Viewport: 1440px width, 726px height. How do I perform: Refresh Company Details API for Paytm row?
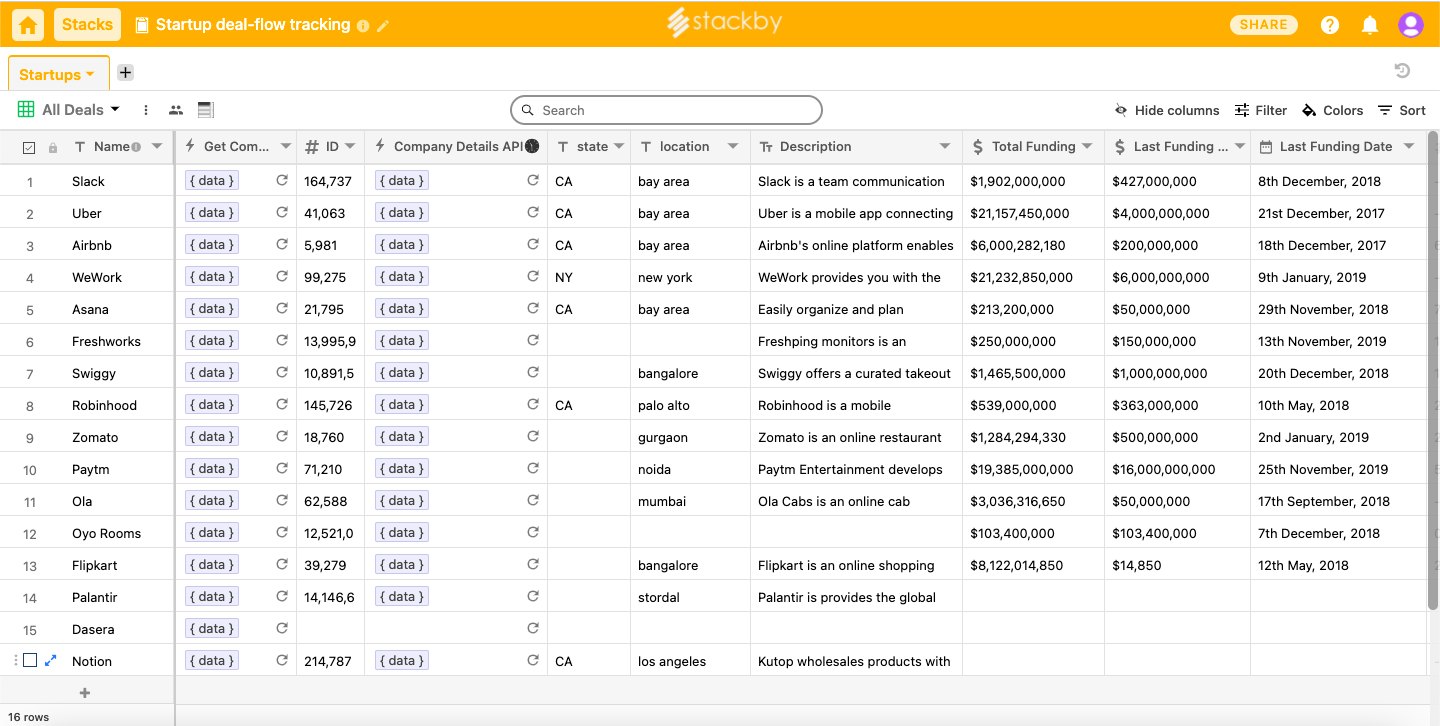click(533, 469)
